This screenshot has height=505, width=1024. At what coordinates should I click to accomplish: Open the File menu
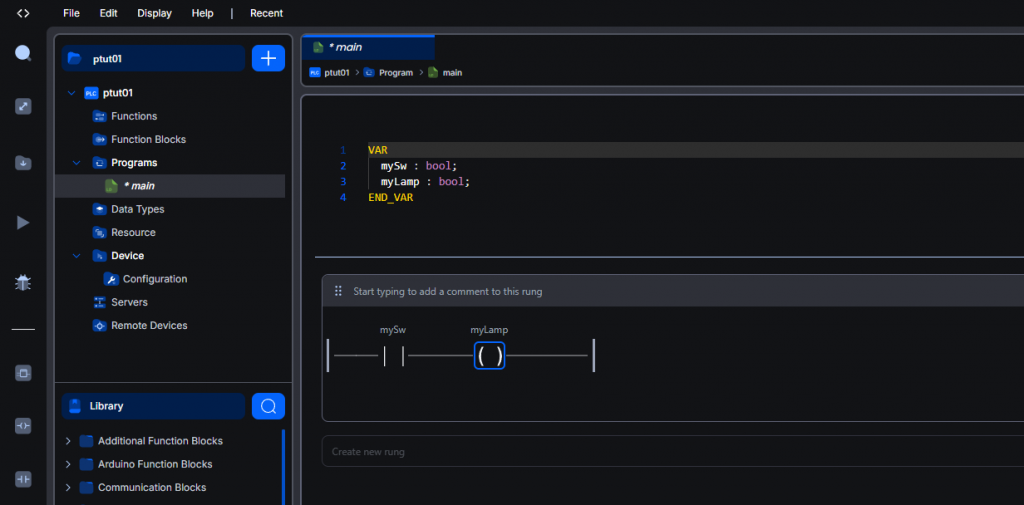71,13
